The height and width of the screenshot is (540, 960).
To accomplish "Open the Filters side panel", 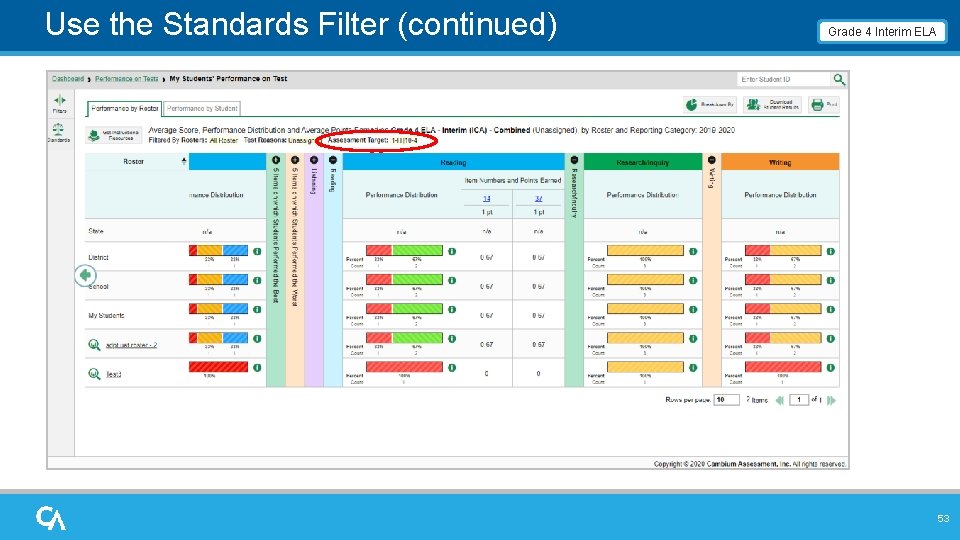I will [x=60, y=103].
